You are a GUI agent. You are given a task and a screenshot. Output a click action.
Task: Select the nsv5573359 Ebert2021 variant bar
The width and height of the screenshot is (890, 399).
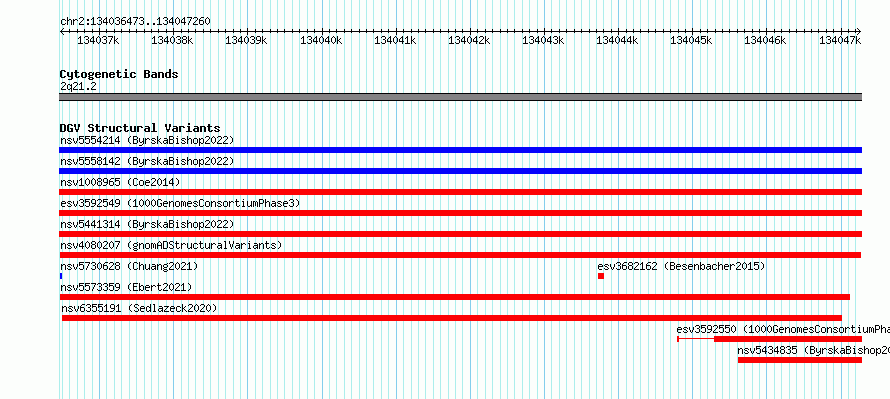[455, 297]
